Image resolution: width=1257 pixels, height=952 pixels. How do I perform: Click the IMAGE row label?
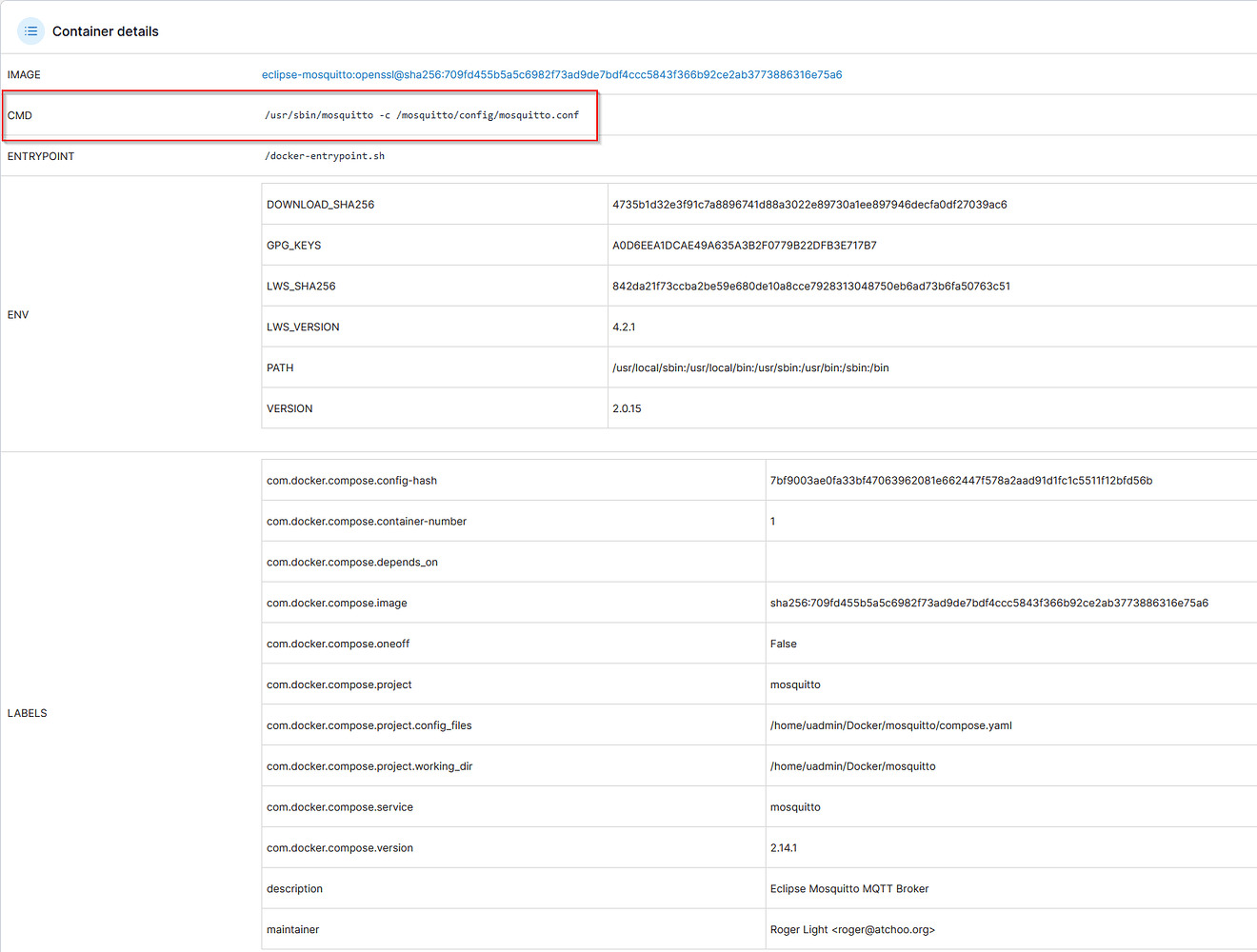click(x=24, y=74)
